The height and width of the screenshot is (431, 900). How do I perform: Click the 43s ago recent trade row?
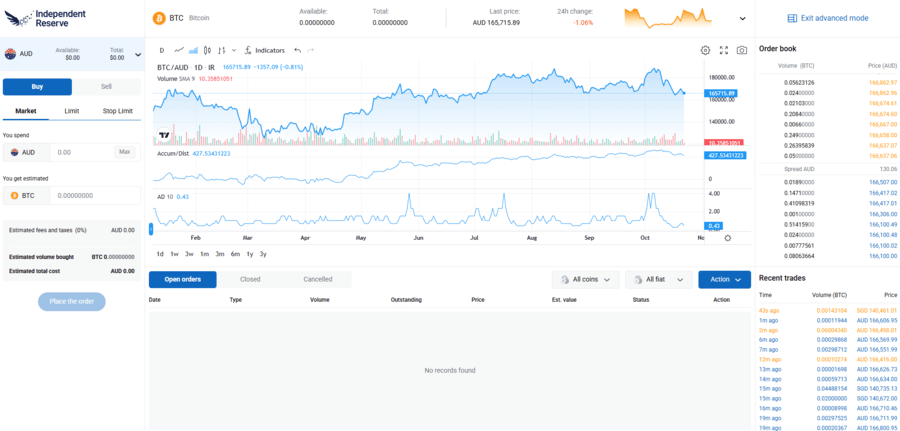828,310
